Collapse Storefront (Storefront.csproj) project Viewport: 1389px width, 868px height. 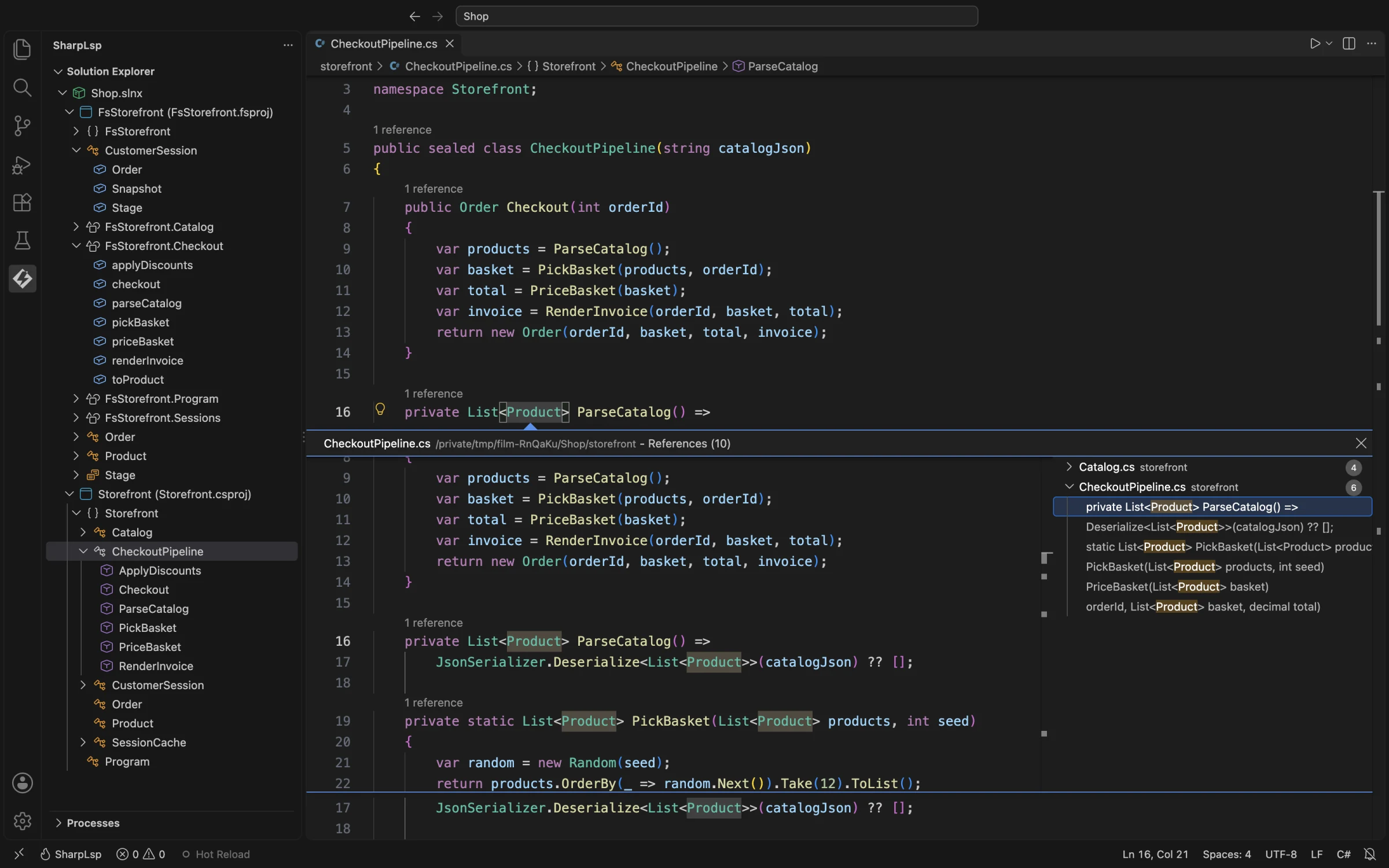pos(69,494)
